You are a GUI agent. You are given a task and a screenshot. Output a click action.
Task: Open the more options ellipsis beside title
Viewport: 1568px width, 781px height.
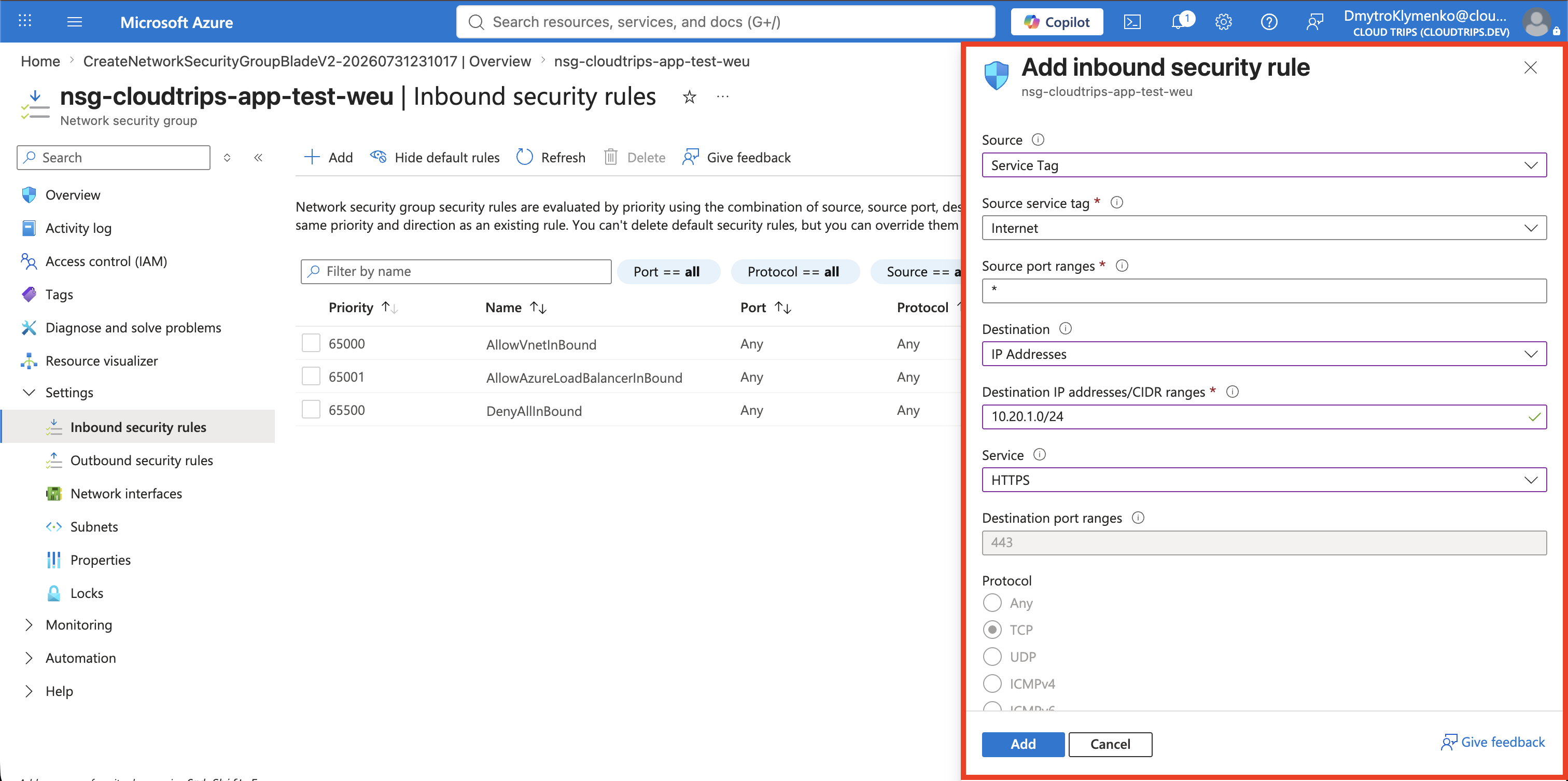click(x=722, y=97)
